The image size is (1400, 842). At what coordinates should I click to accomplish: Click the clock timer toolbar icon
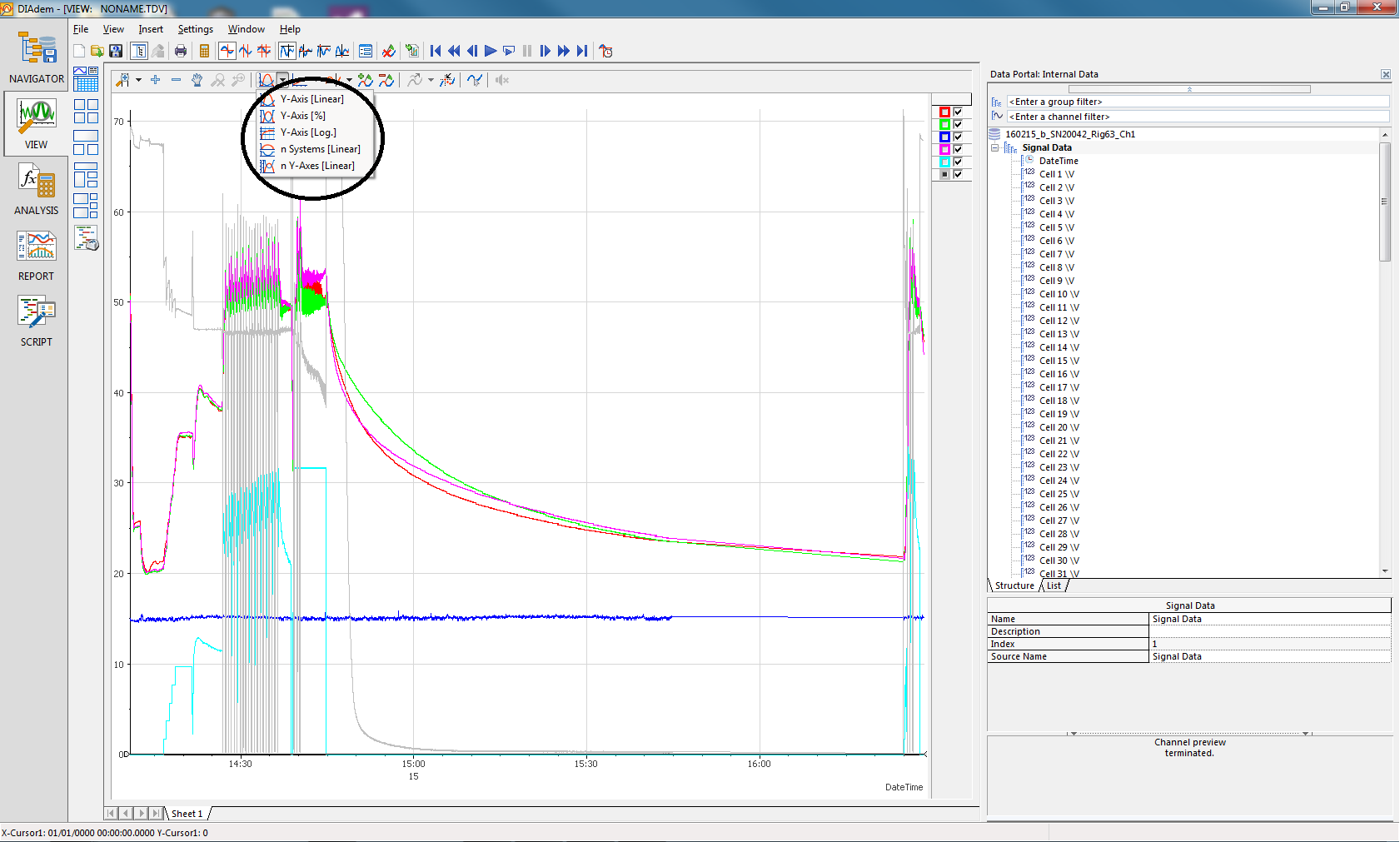(605, 51)
